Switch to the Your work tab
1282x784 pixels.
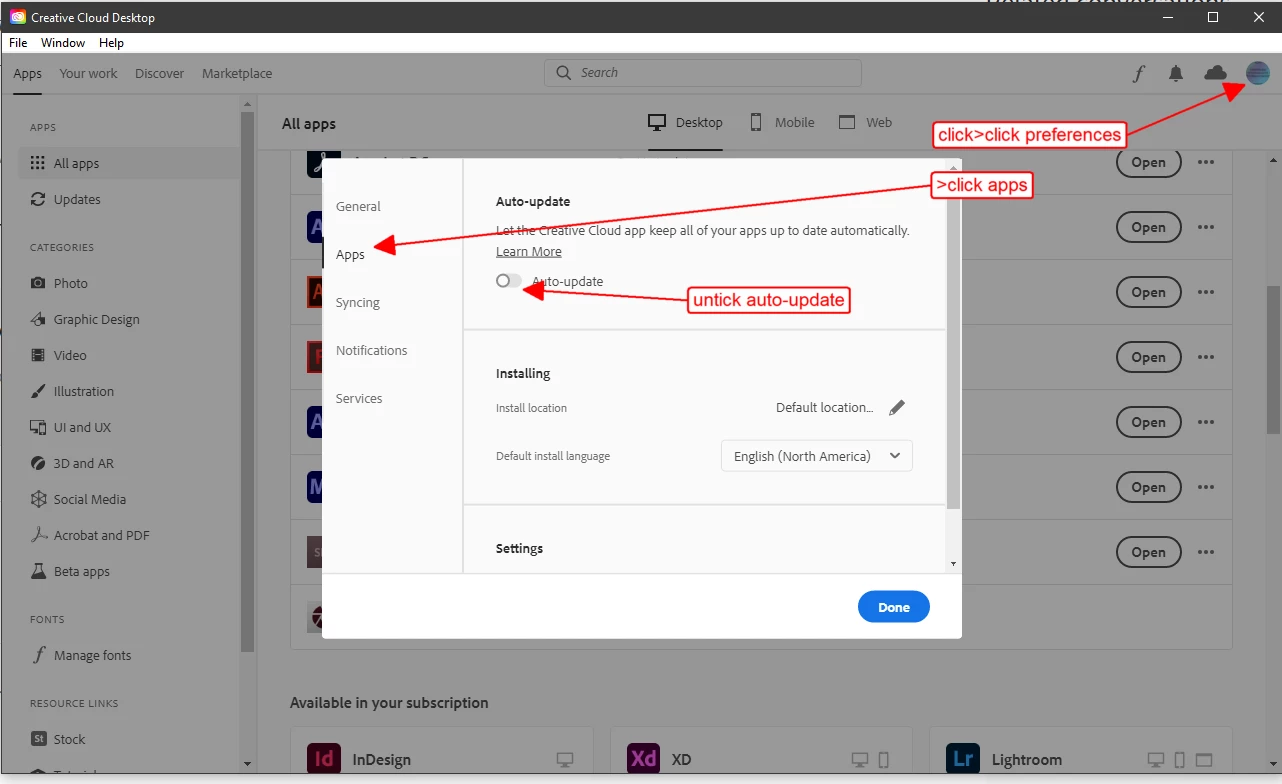click(x=88, y=73)
